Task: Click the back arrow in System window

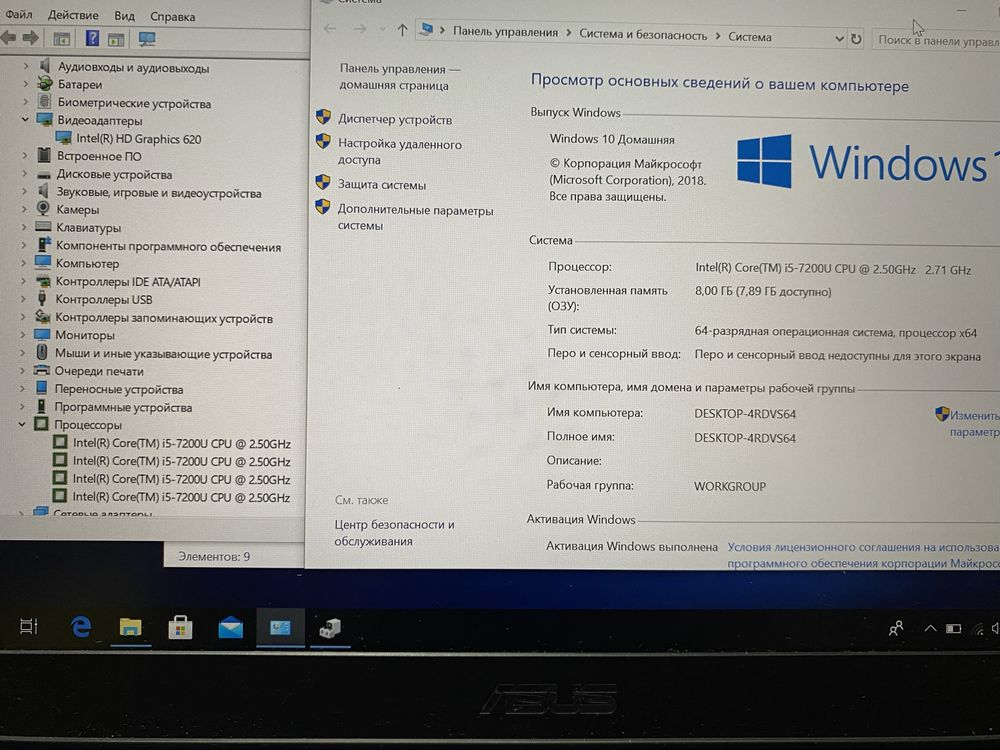Action: pos(329,29)
